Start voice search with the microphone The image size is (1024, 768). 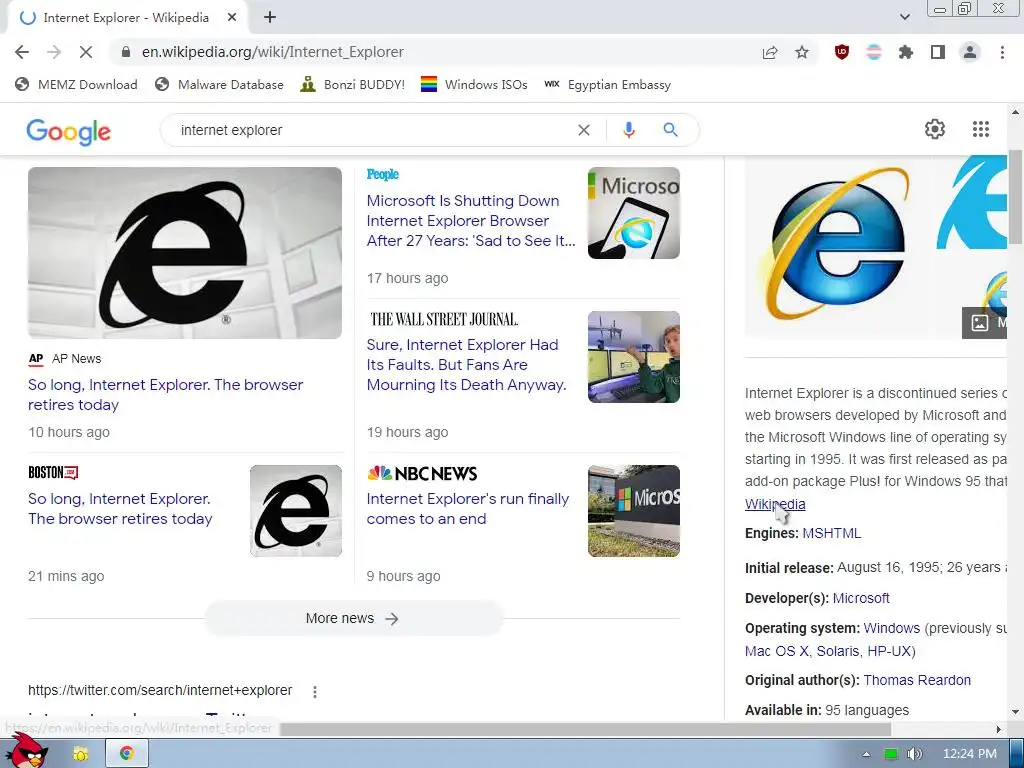tap(628, 130)
